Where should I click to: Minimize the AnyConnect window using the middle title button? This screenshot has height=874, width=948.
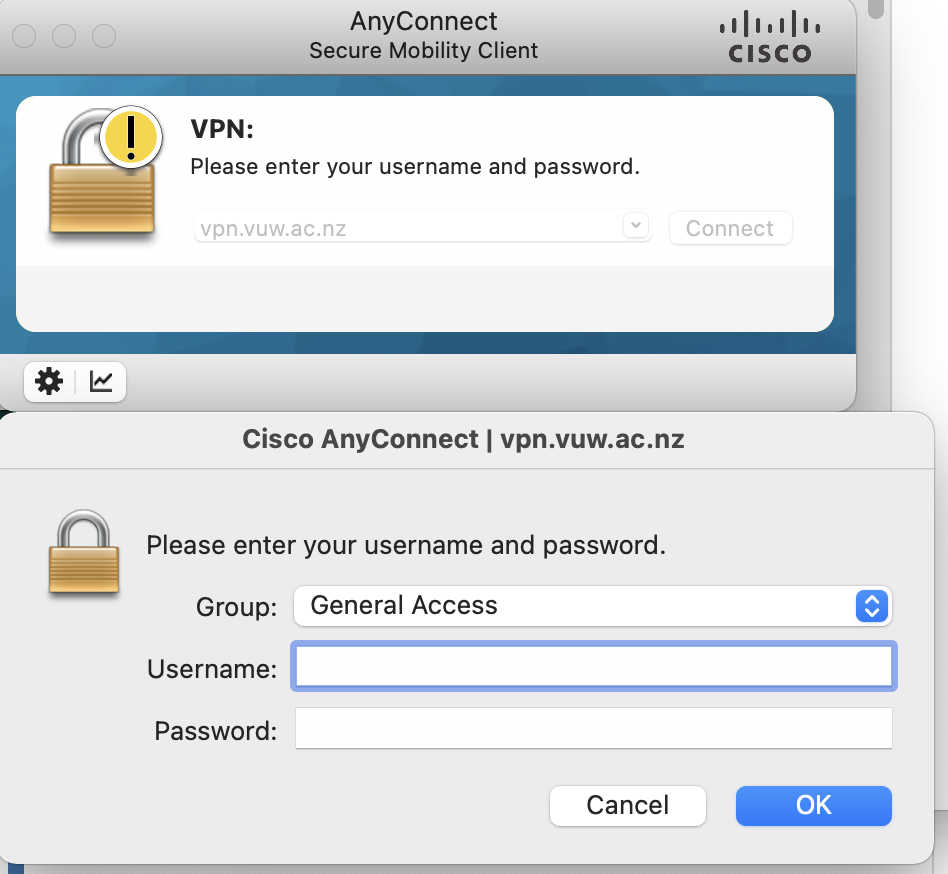click(x=64, y=37)
